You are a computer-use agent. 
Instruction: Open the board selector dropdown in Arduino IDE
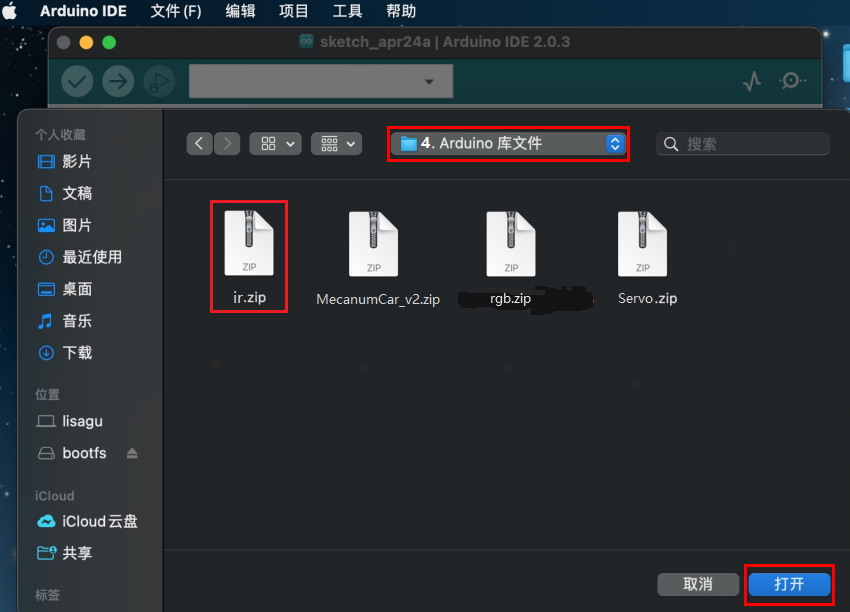(321, 81)
